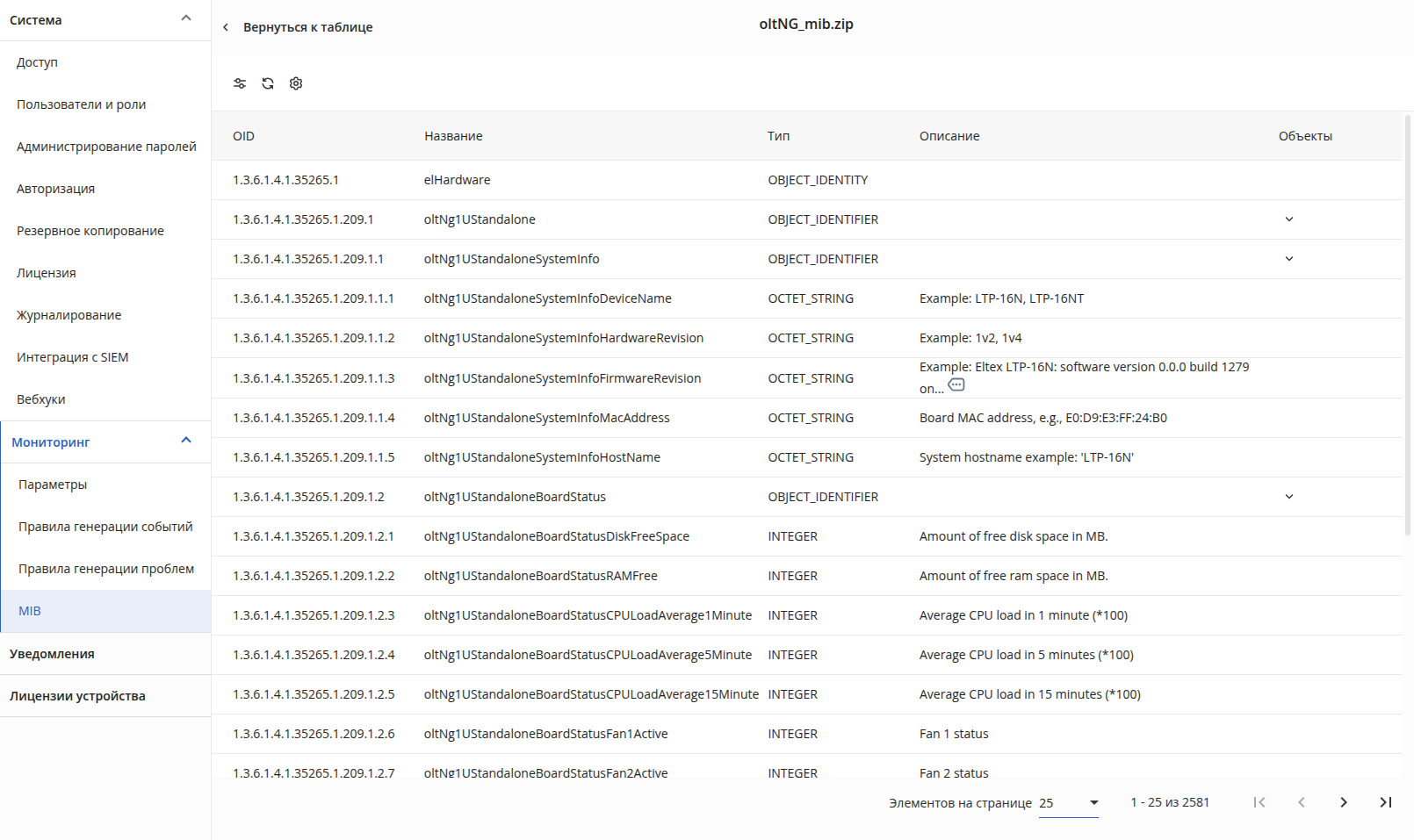
Task: Click the Вернуться к таблице link
Action: click(x=308, y=27)
